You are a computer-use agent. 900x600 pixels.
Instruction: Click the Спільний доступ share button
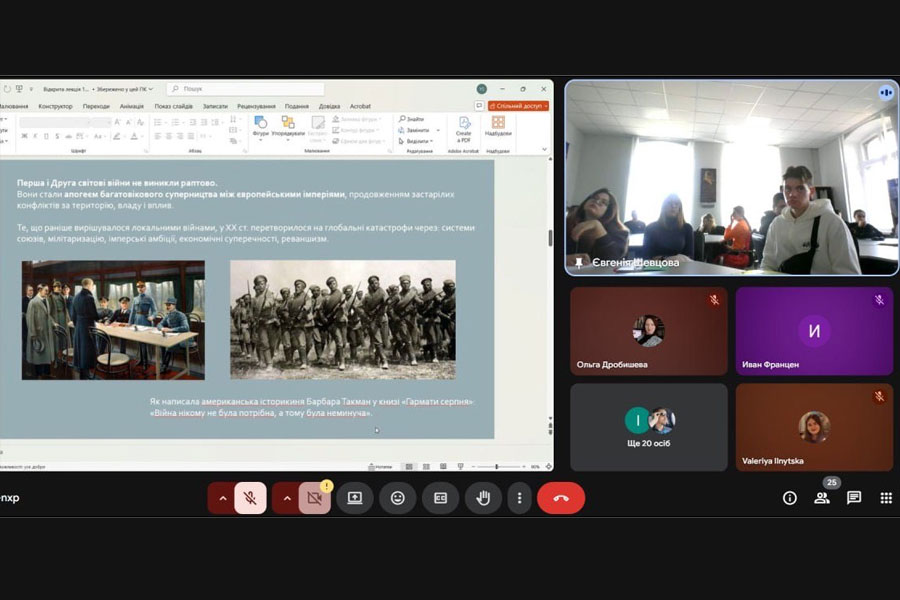coord(518,105)
